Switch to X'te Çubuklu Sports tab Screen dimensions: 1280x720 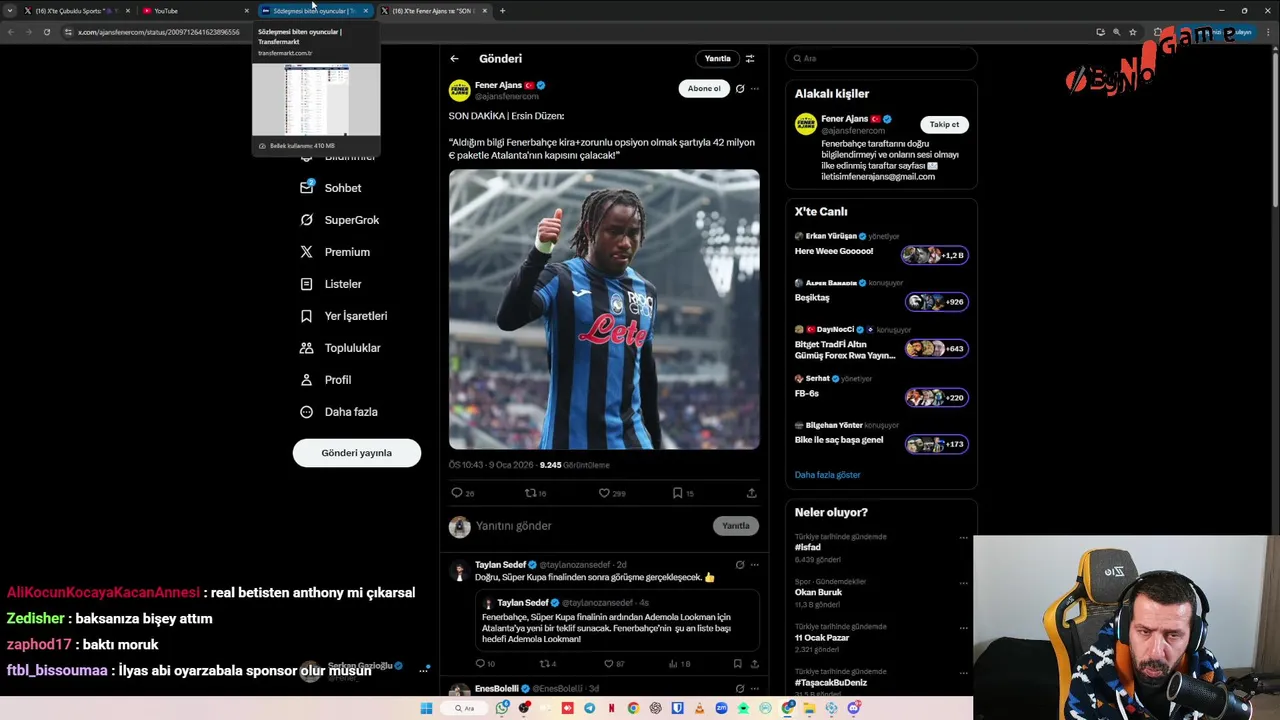[75, 11]
